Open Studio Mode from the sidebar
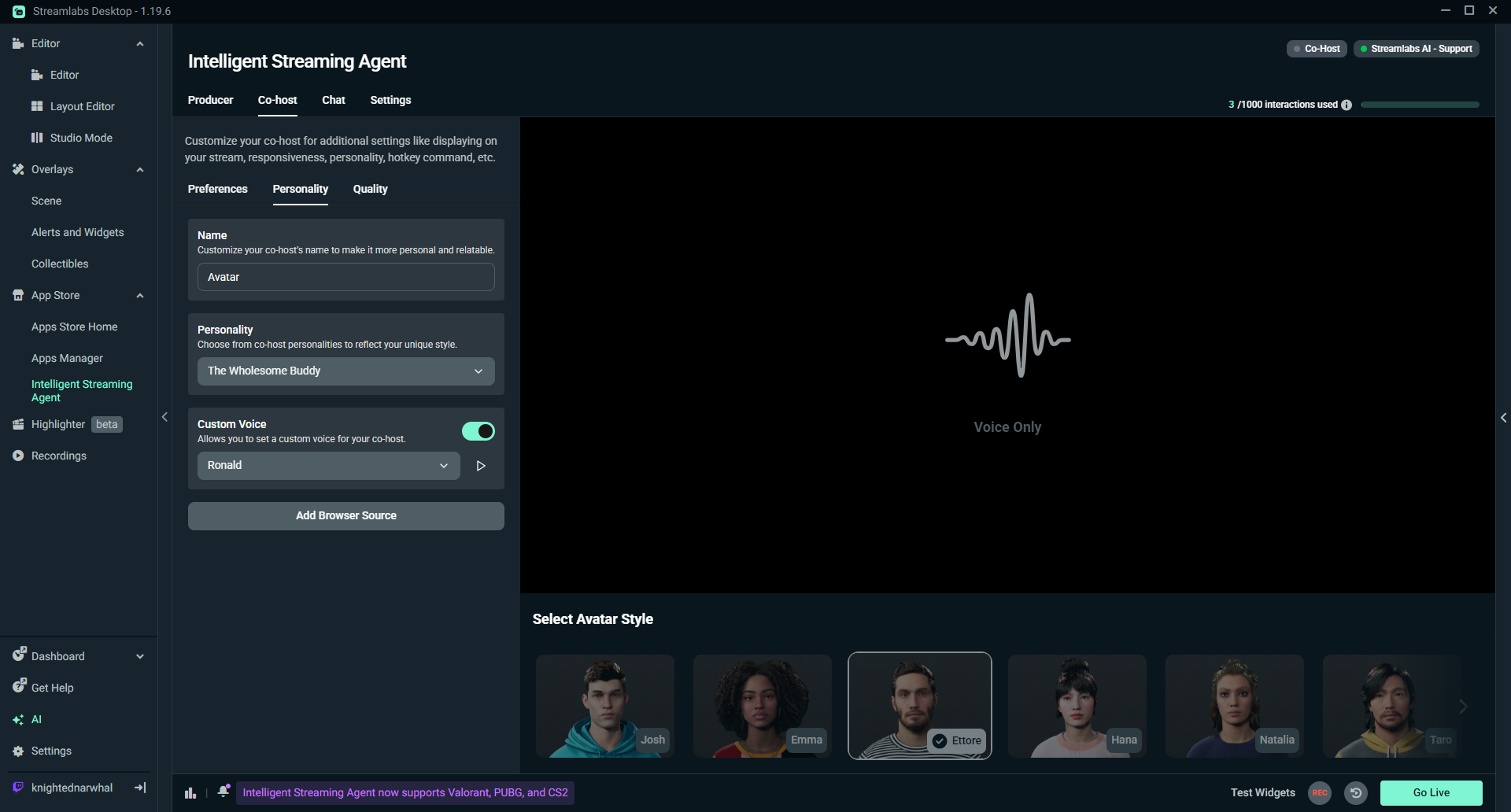 pyautogui.click(x=80, y=138)
